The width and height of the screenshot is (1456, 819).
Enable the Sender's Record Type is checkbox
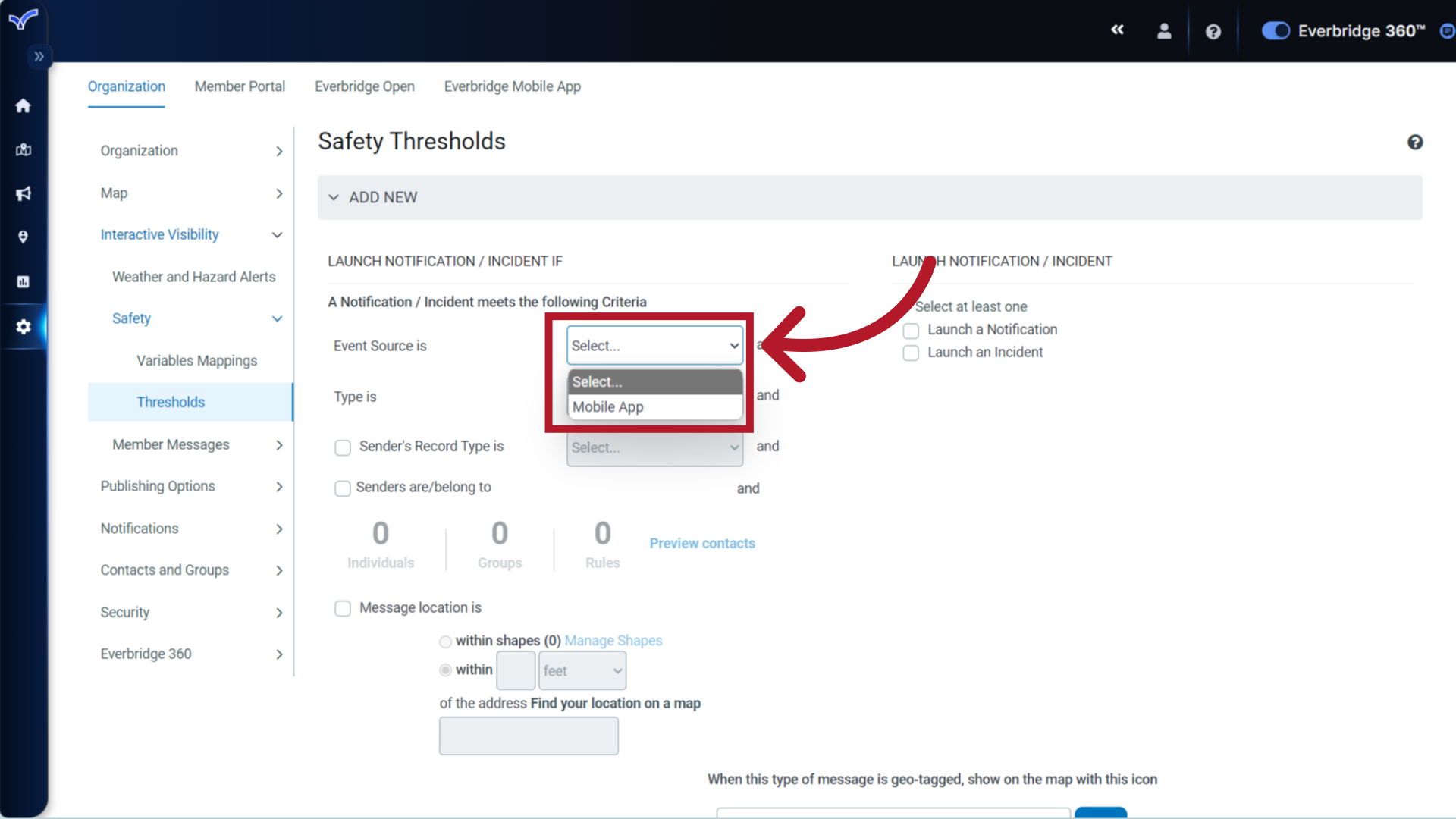pyautogui.click(x=342, y=447)
